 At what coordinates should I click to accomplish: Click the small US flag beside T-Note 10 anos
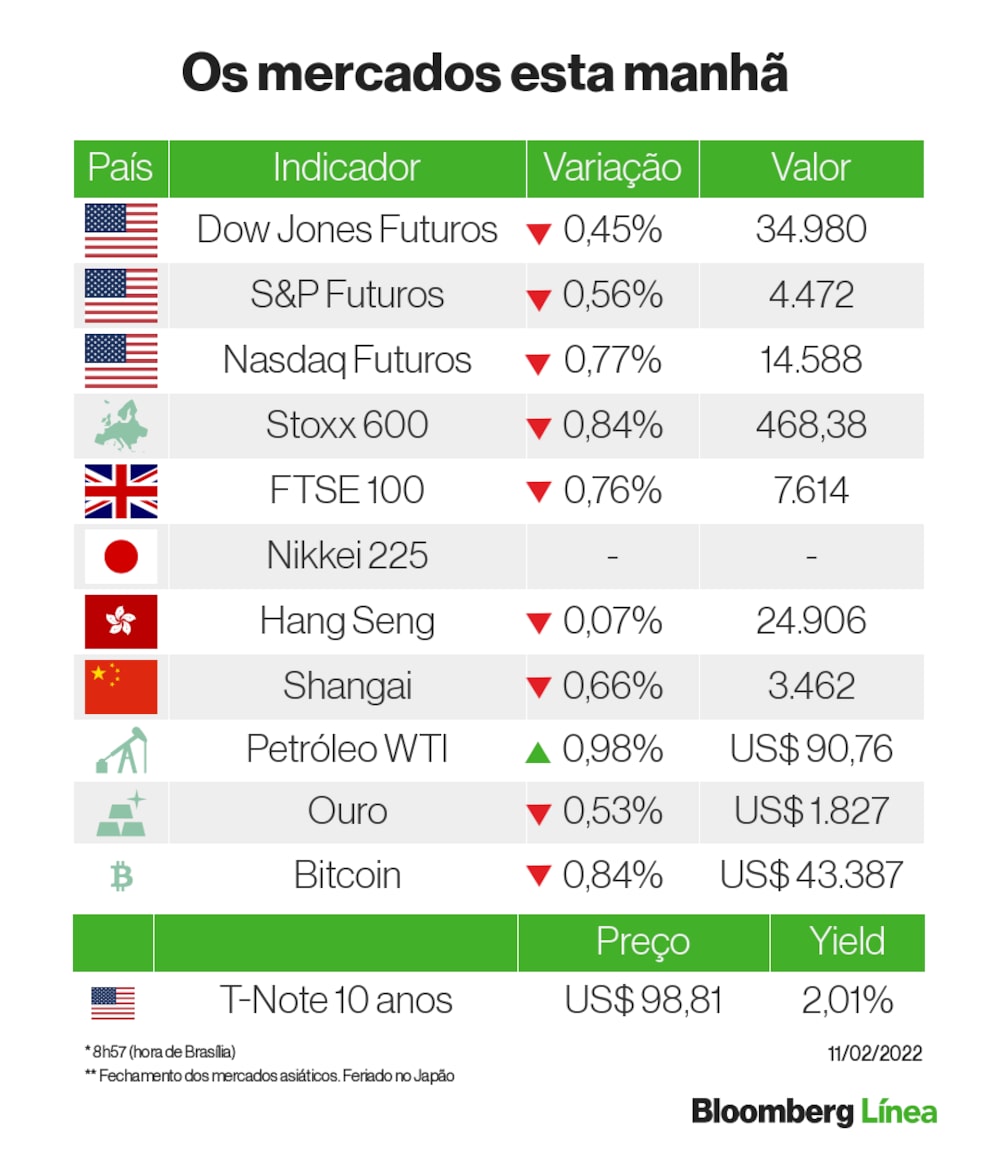tap(113, 1001)
